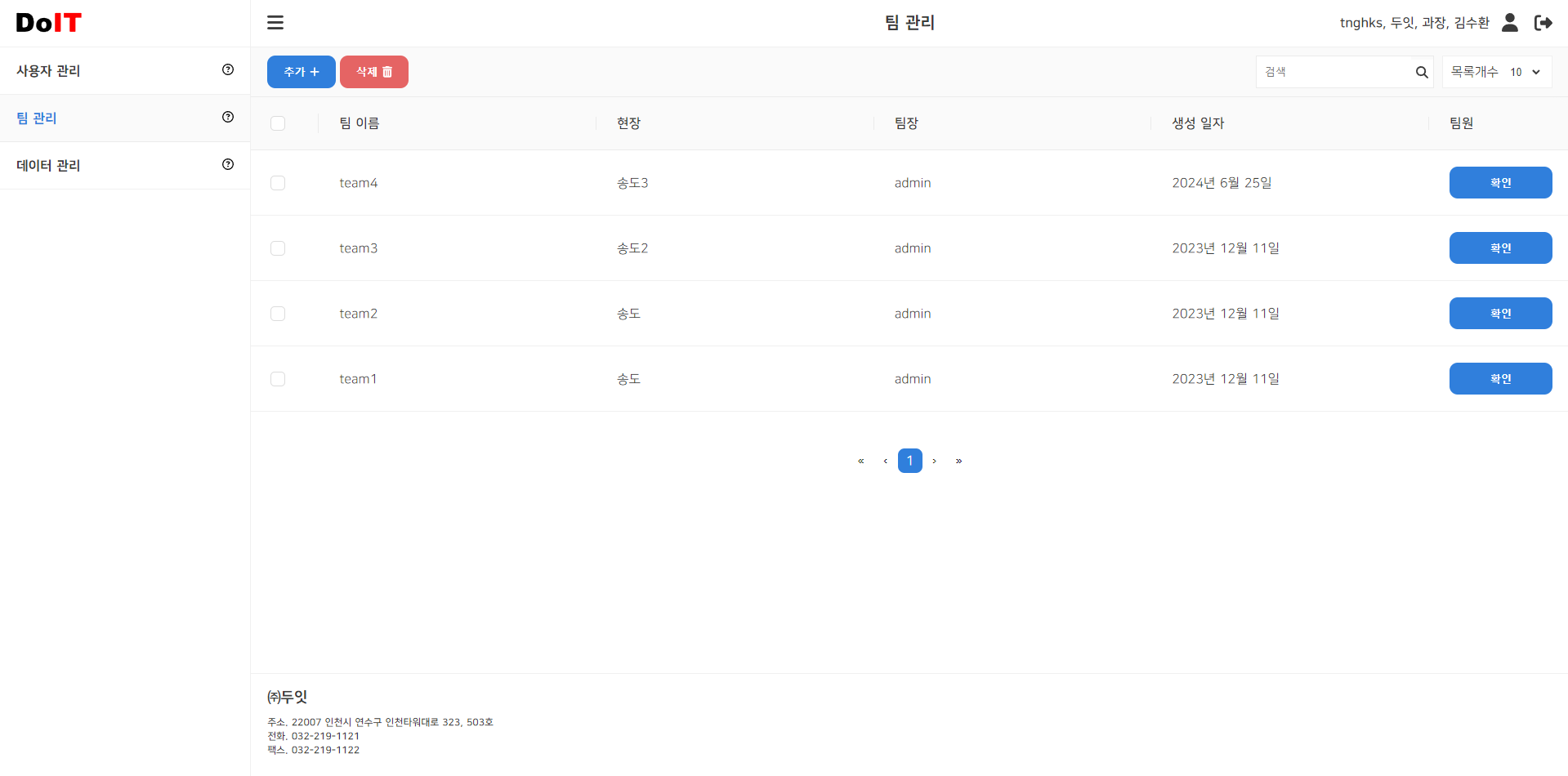Select page 1 in pagination

pos(909,461)
